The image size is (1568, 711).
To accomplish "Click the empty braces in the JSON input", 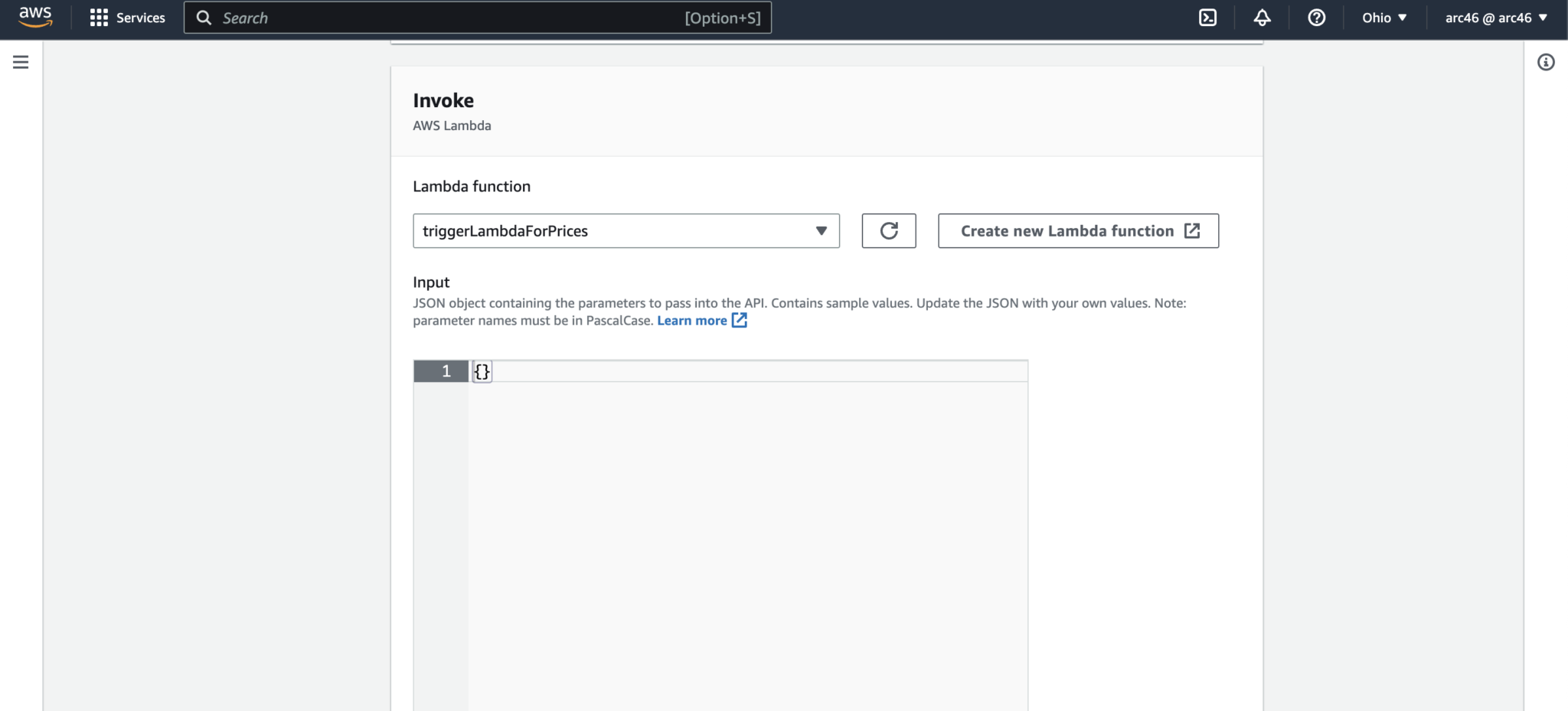I will click(x=481, y=371).
